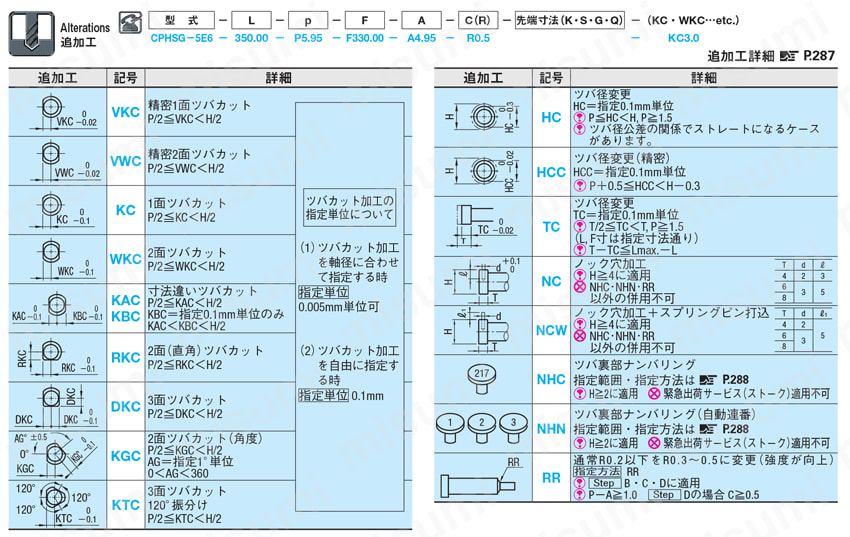Click the DKC three-face cut diagram
The image size is (850, 537).
(x=57, y=406)
